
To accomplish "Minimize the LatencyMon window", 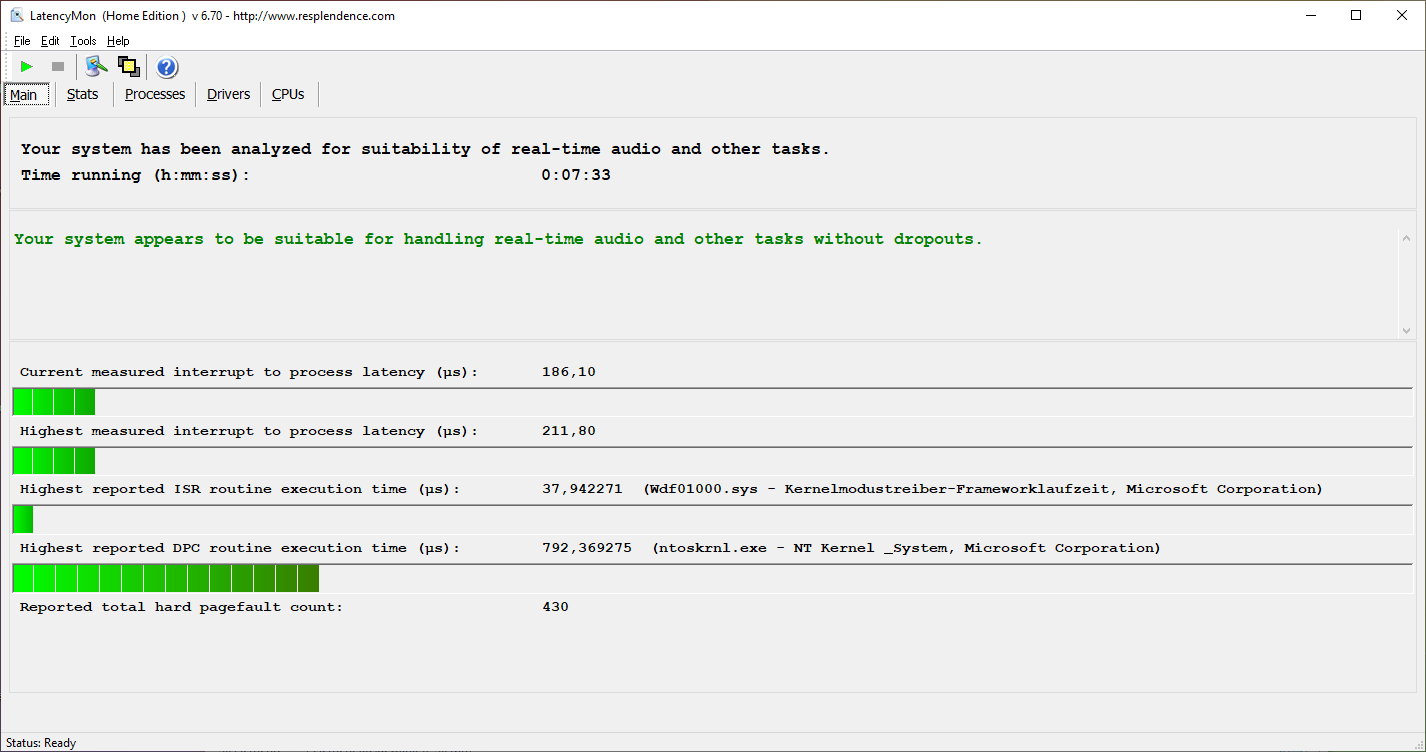I will pyautogui.click(x=1310, y=15).
